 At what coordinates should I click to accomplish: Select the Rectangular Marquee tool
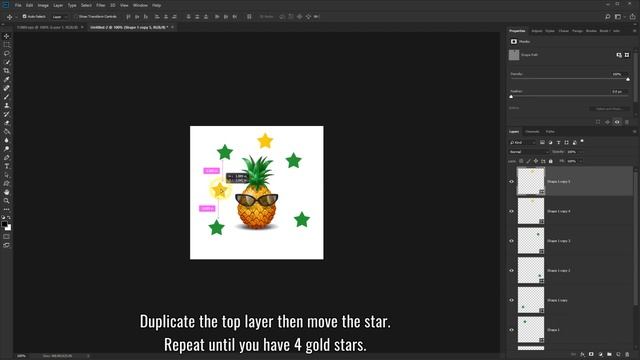(x=7, y=45)
